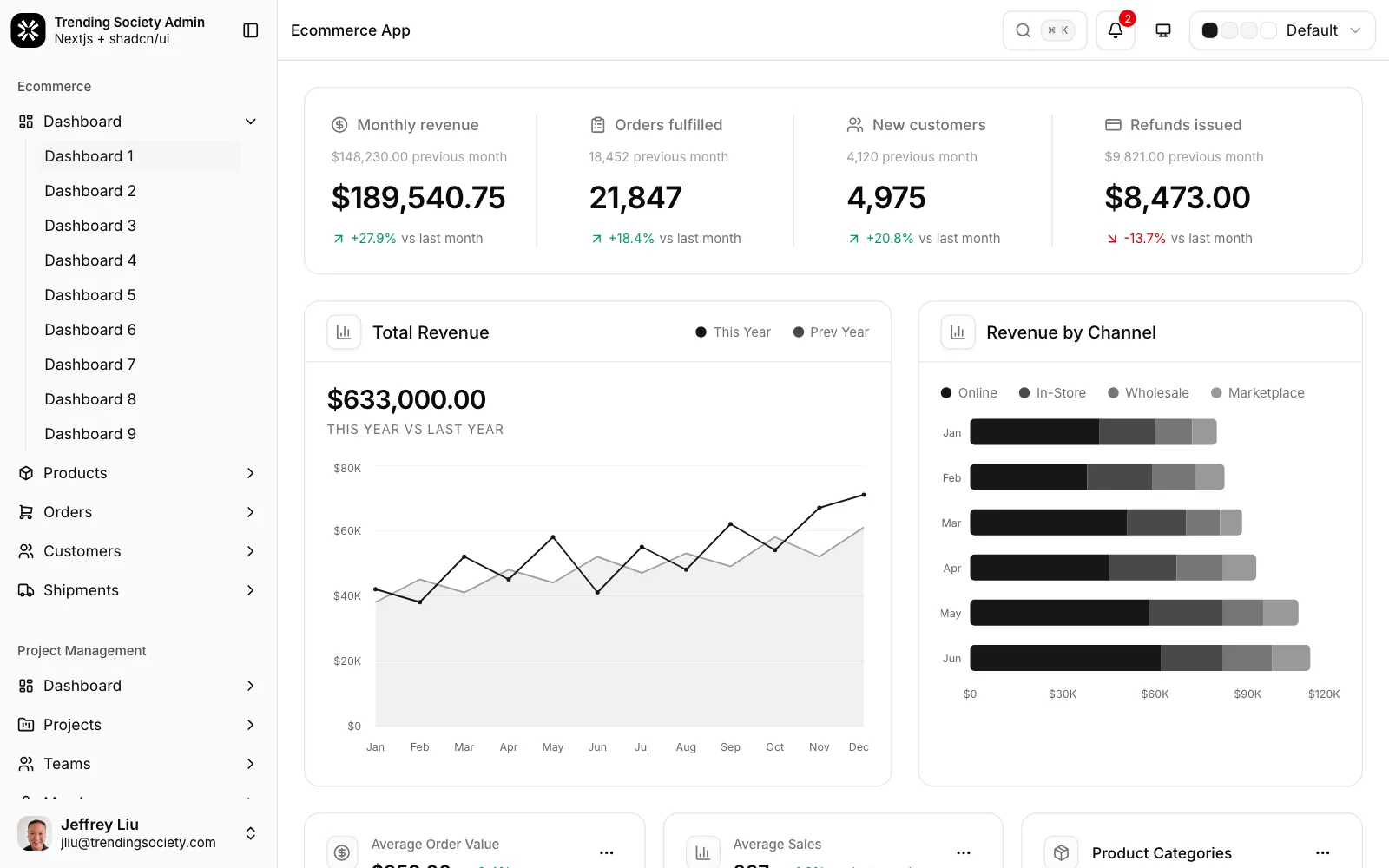Viewport: 1389px width, 868px height.
Task: Click Jeffrey Liu avatar photo
Action: (x=35, y=833)
